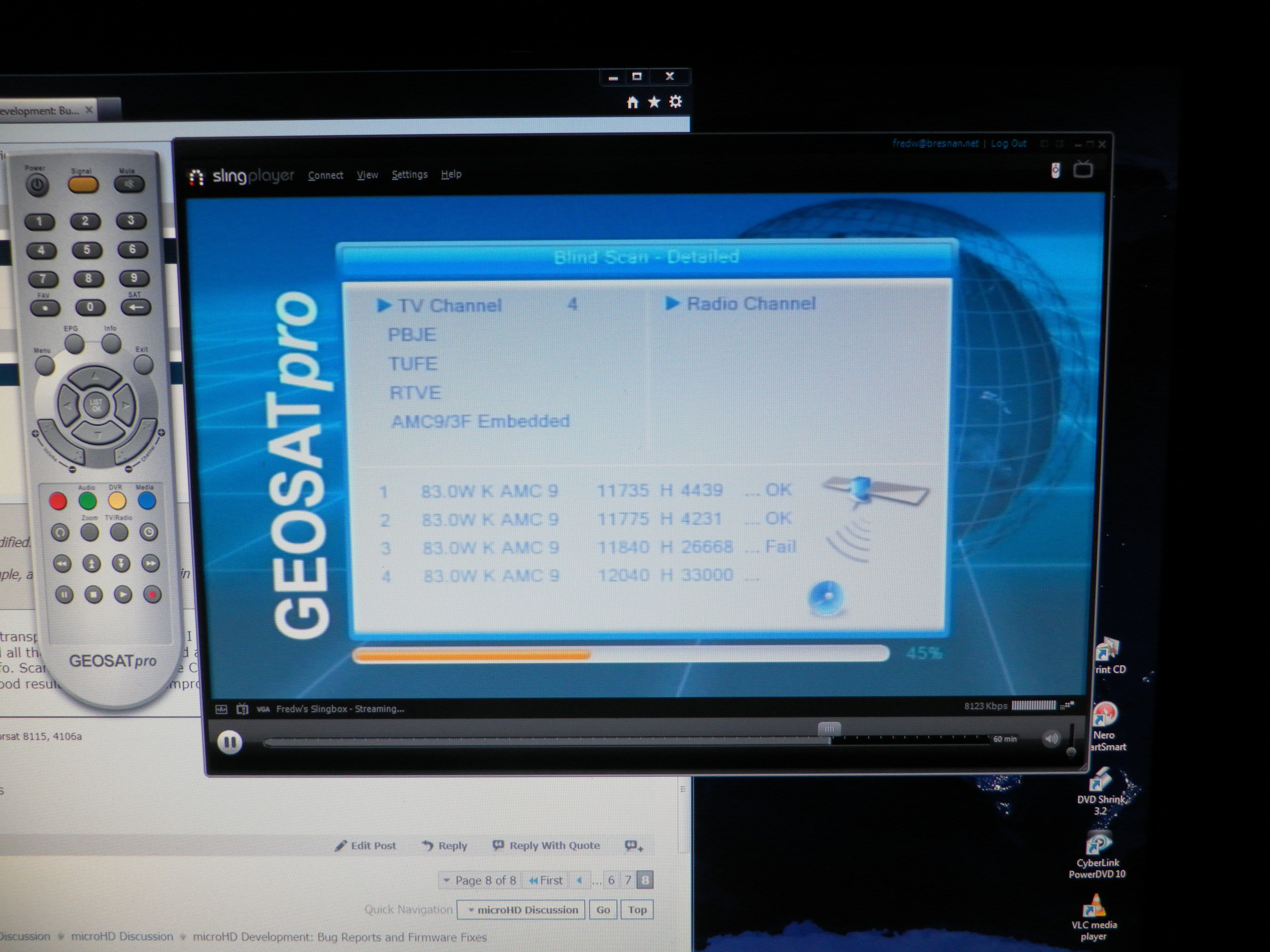Click the Power button on the GEOSATpro remote
Screen dimensions: 1270x952
pyautogui.click(x=37, y=185)
